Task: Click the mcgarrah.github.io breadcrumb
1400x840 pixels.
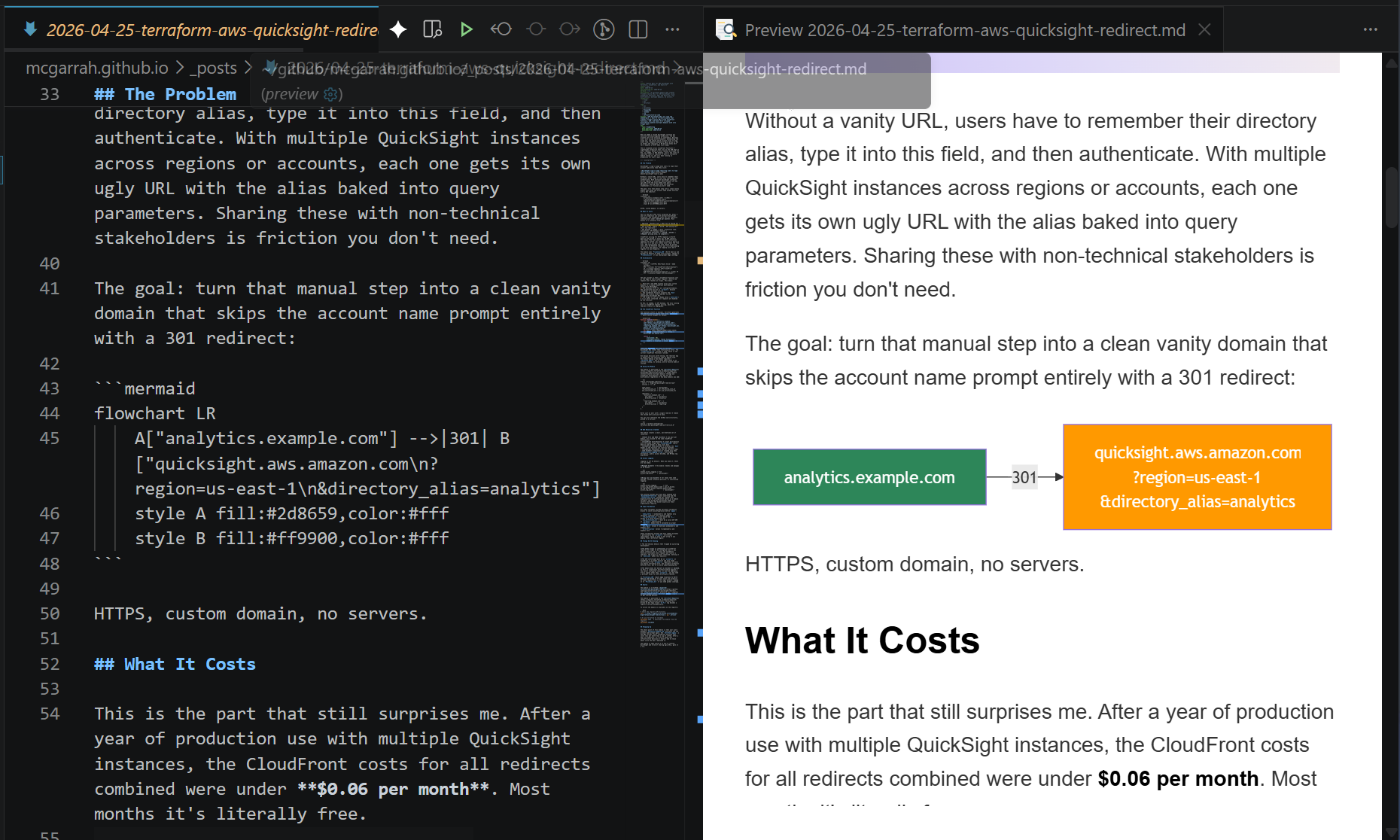Action: (97, 68)
